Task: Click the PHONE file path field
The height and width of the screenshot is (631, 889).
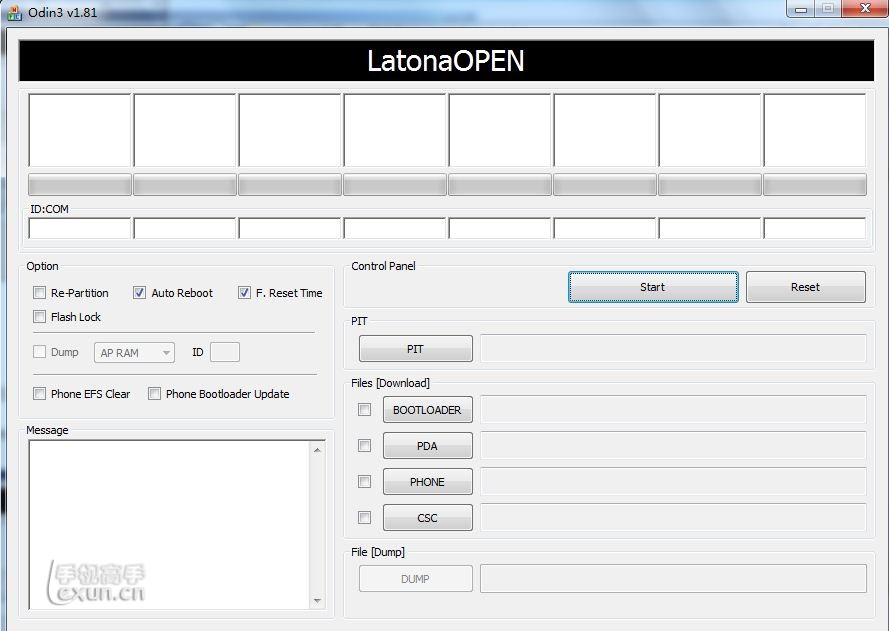Action: point(673,481)
